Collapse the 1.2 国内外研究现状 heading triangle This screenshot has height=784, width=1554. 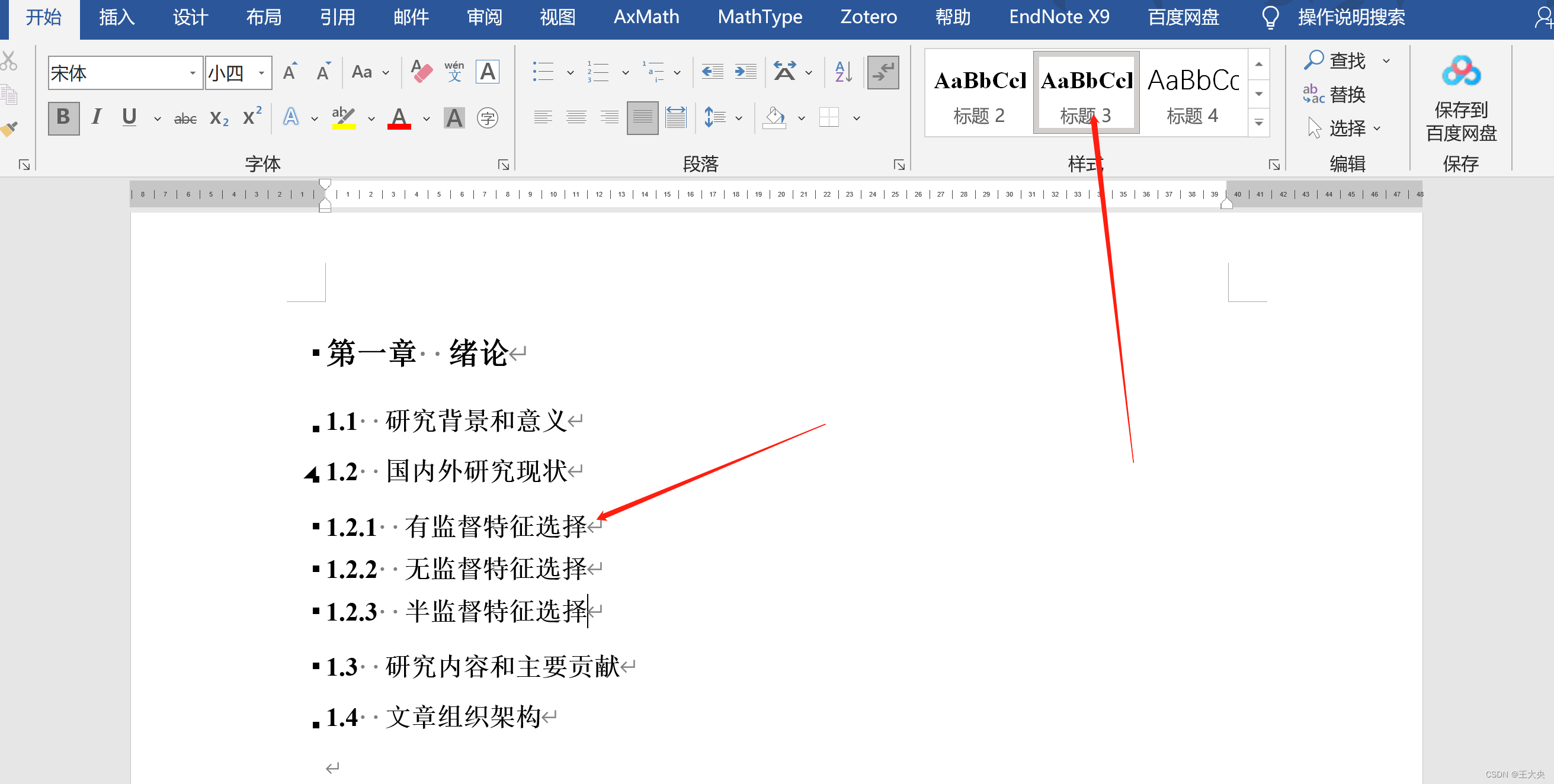tap(311, 475)
